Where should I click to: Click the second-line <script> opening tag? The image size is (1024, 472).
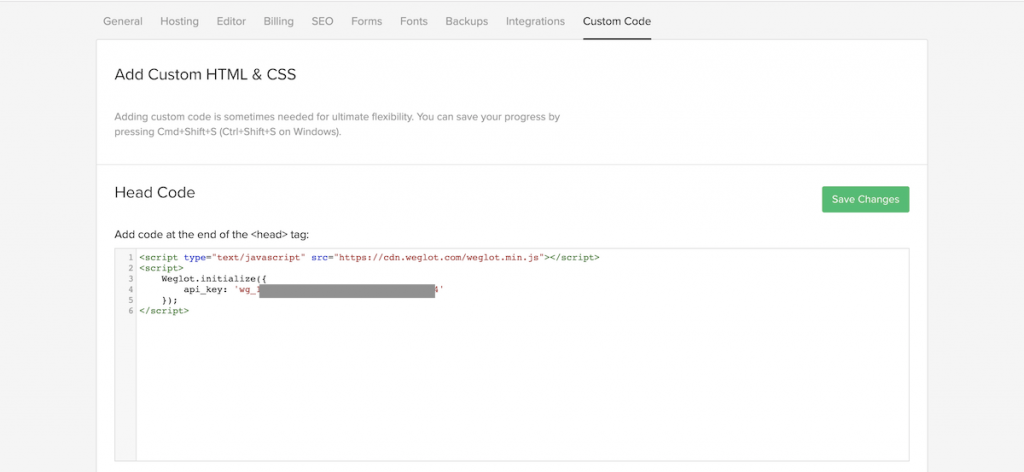(x=161, y=268)
